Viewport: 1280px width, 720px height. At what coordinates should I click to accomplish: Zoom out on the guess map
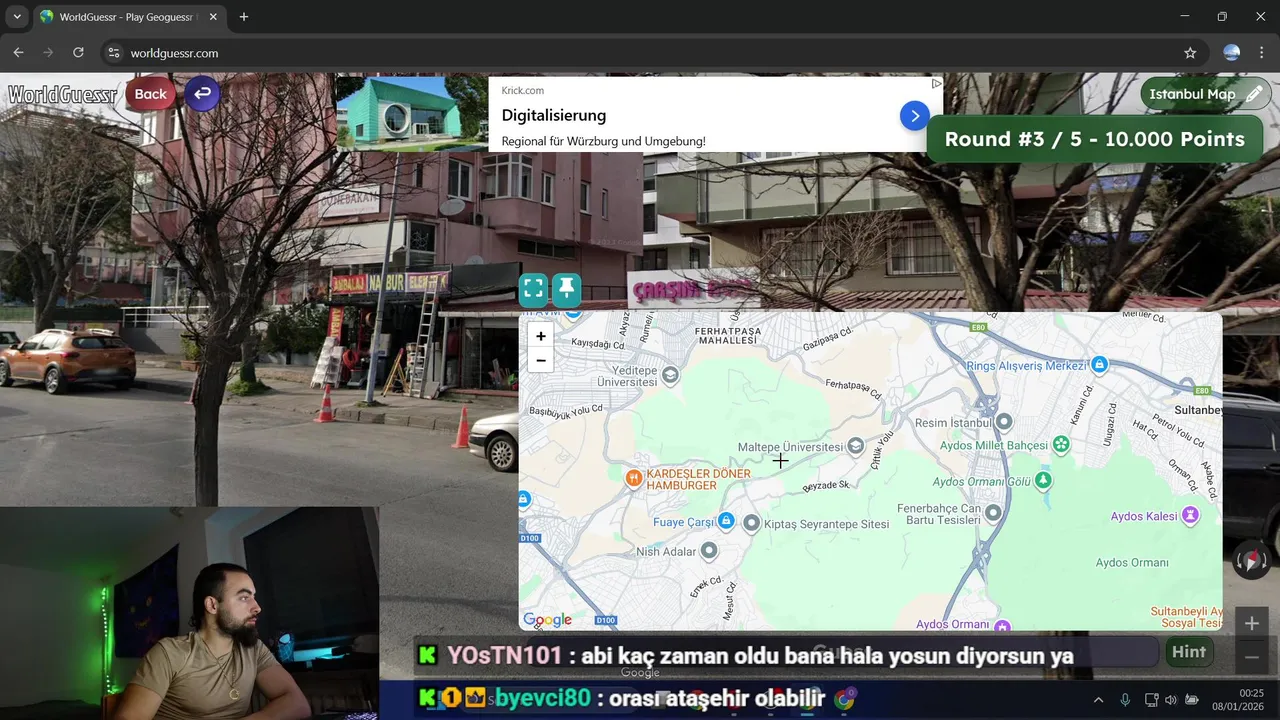[540, 361]
